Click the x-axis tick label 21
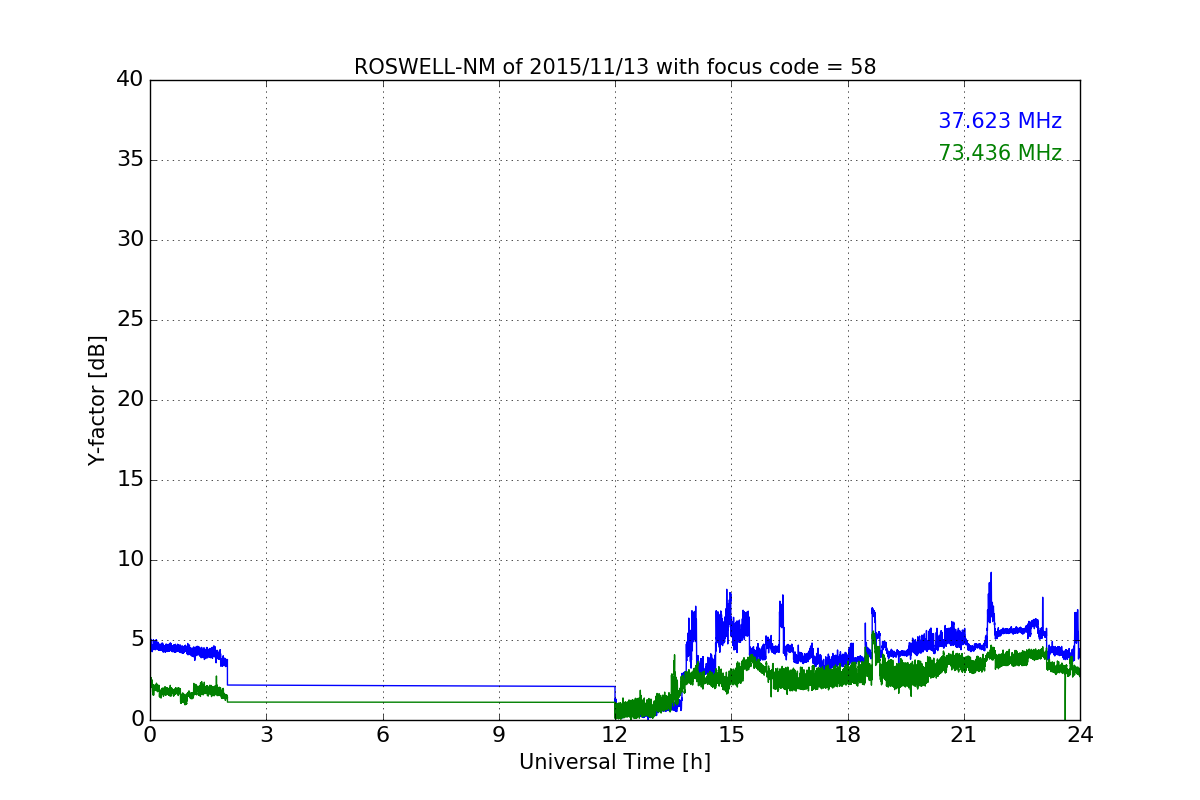 coord(964,735)
